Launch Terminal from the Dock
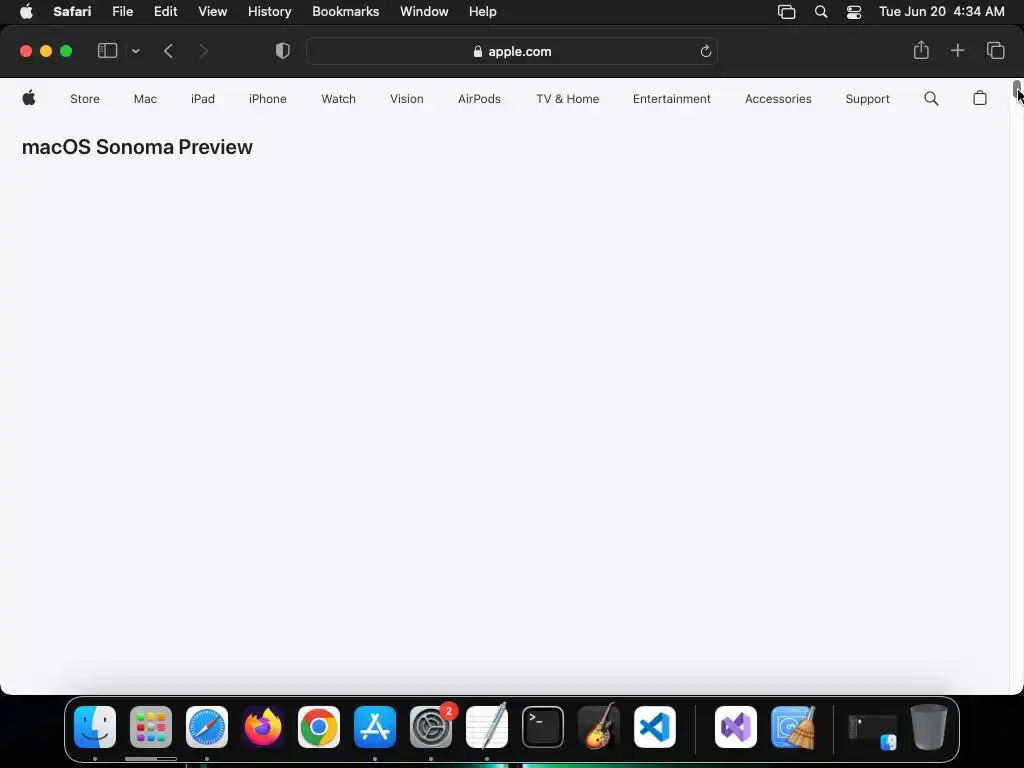 coord(543,727)
